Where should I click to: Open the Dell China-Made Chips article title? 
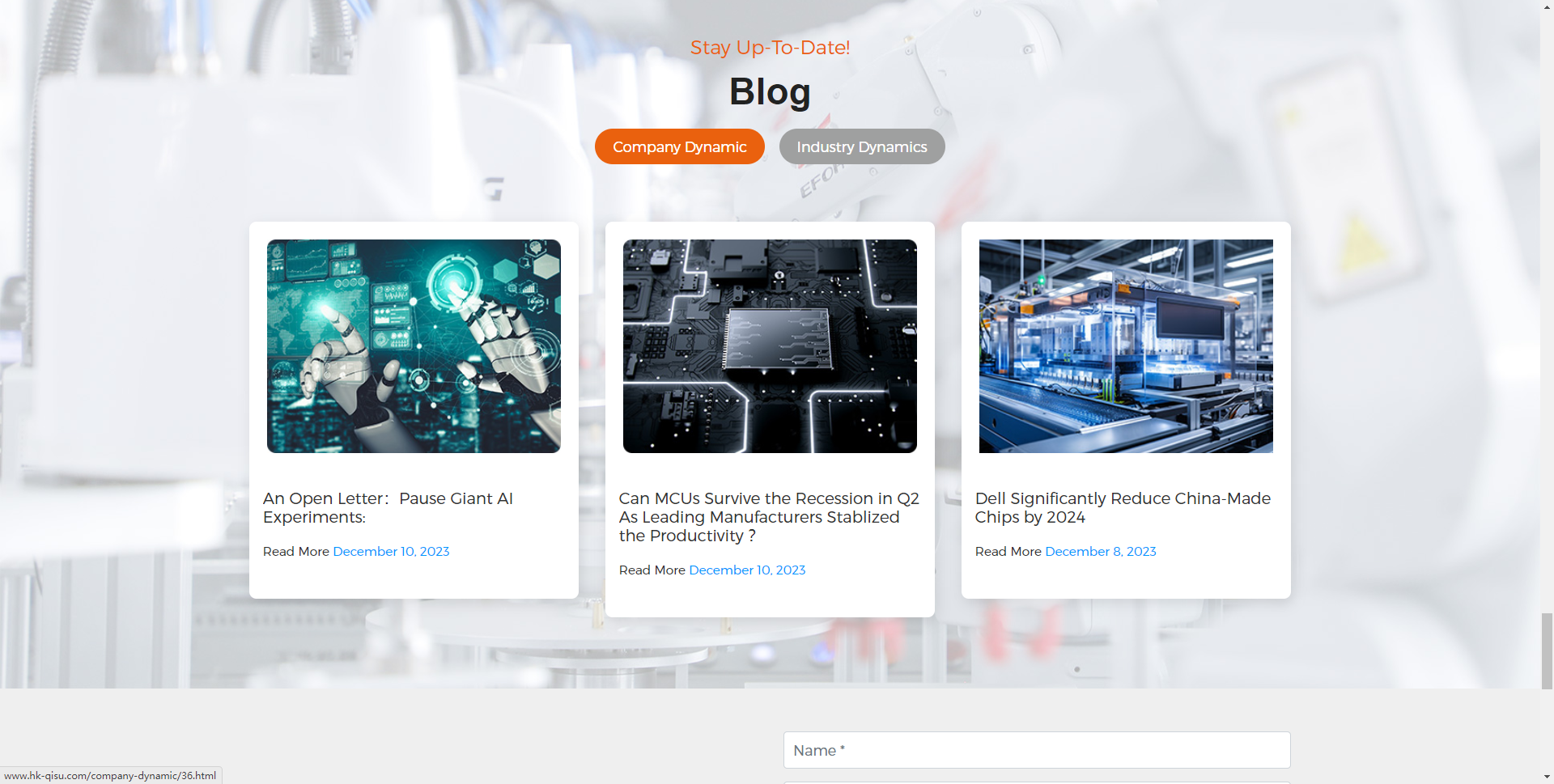pyautogui.click(x=1122, y=507)
